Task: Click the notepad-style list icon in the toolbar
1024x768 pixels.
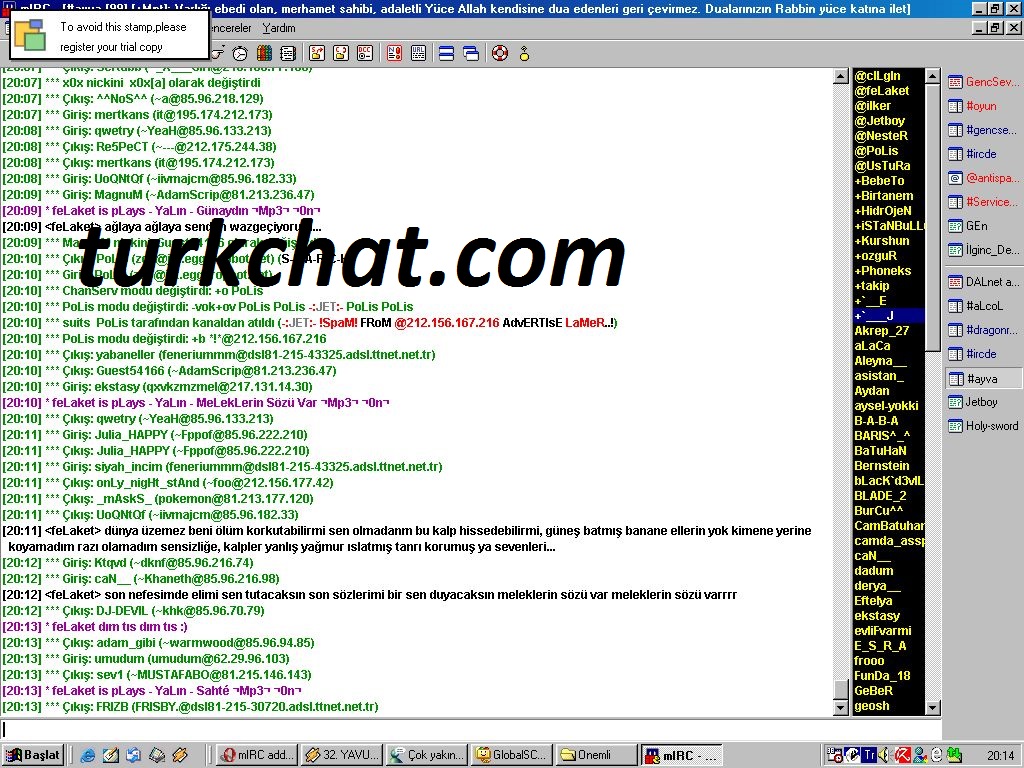Action: 288,54
